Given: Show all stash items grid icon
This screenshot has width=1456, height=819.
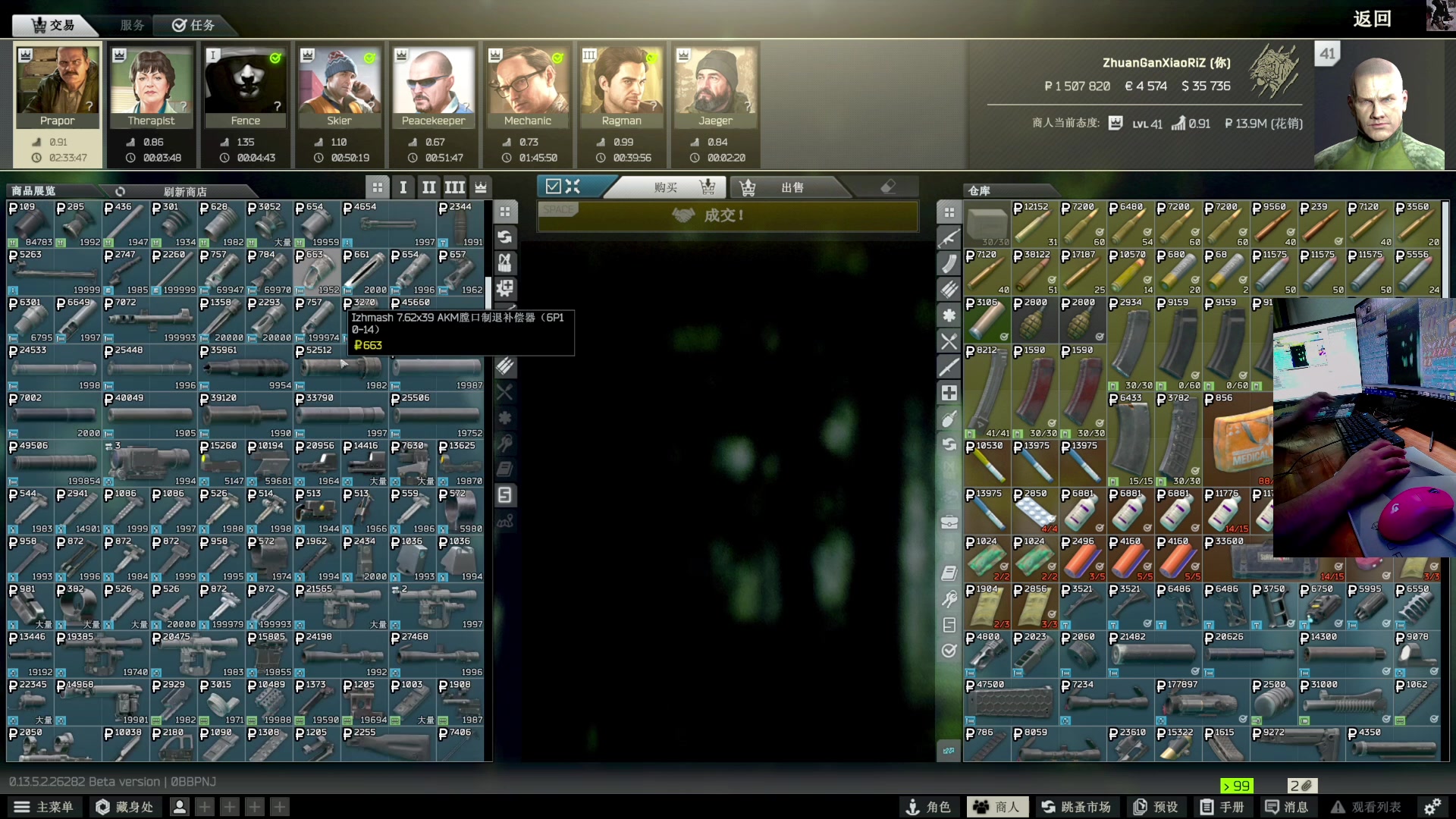Looking at the screenshot, I should coord(949,212).
